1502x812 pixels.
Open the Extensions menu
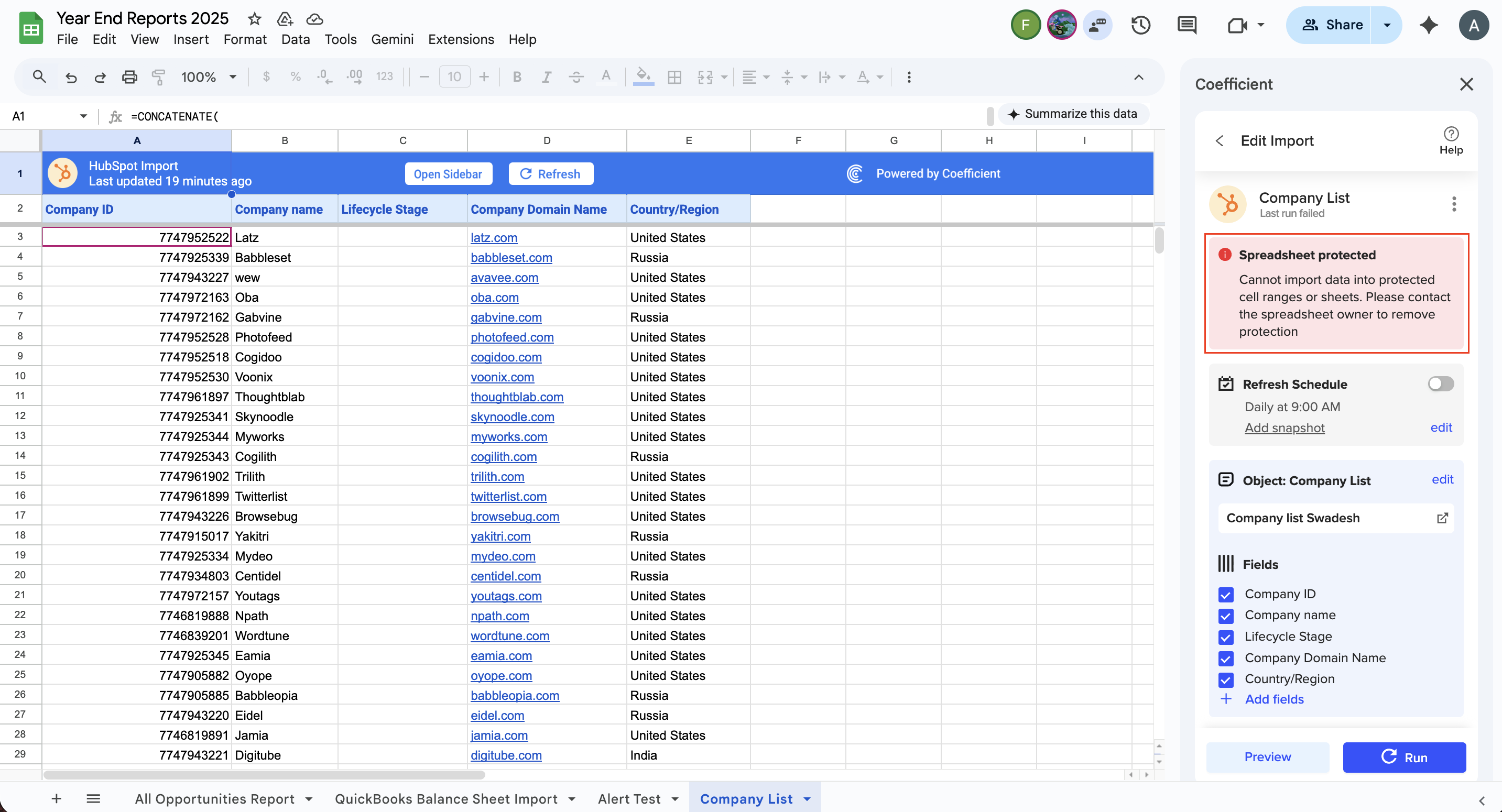tap(461, 40)
